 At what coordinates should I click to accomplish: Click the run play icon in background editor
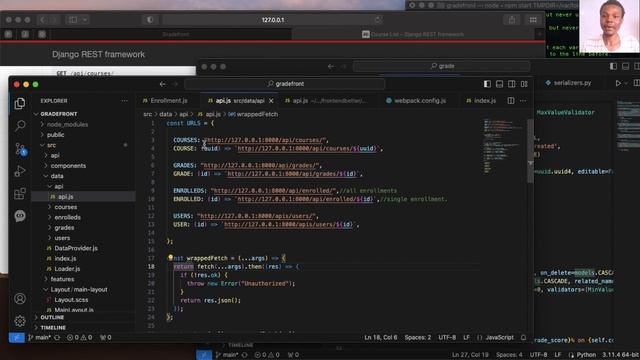618,83
